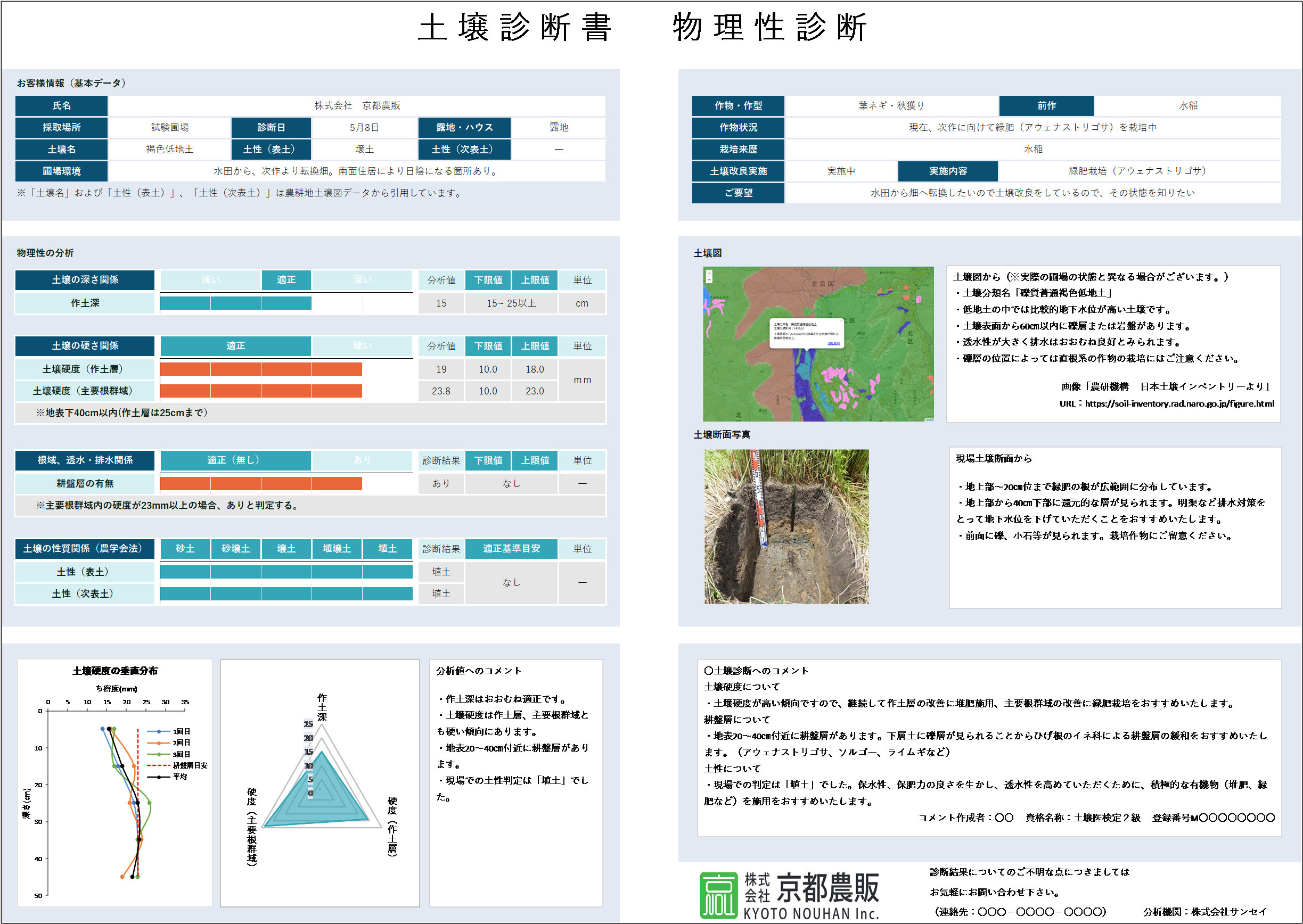Viewport: 1303px width, 924px height.
Task: Open the soil-inventory.rad.naro.go.jp URL
Action: pos(1179,403)
